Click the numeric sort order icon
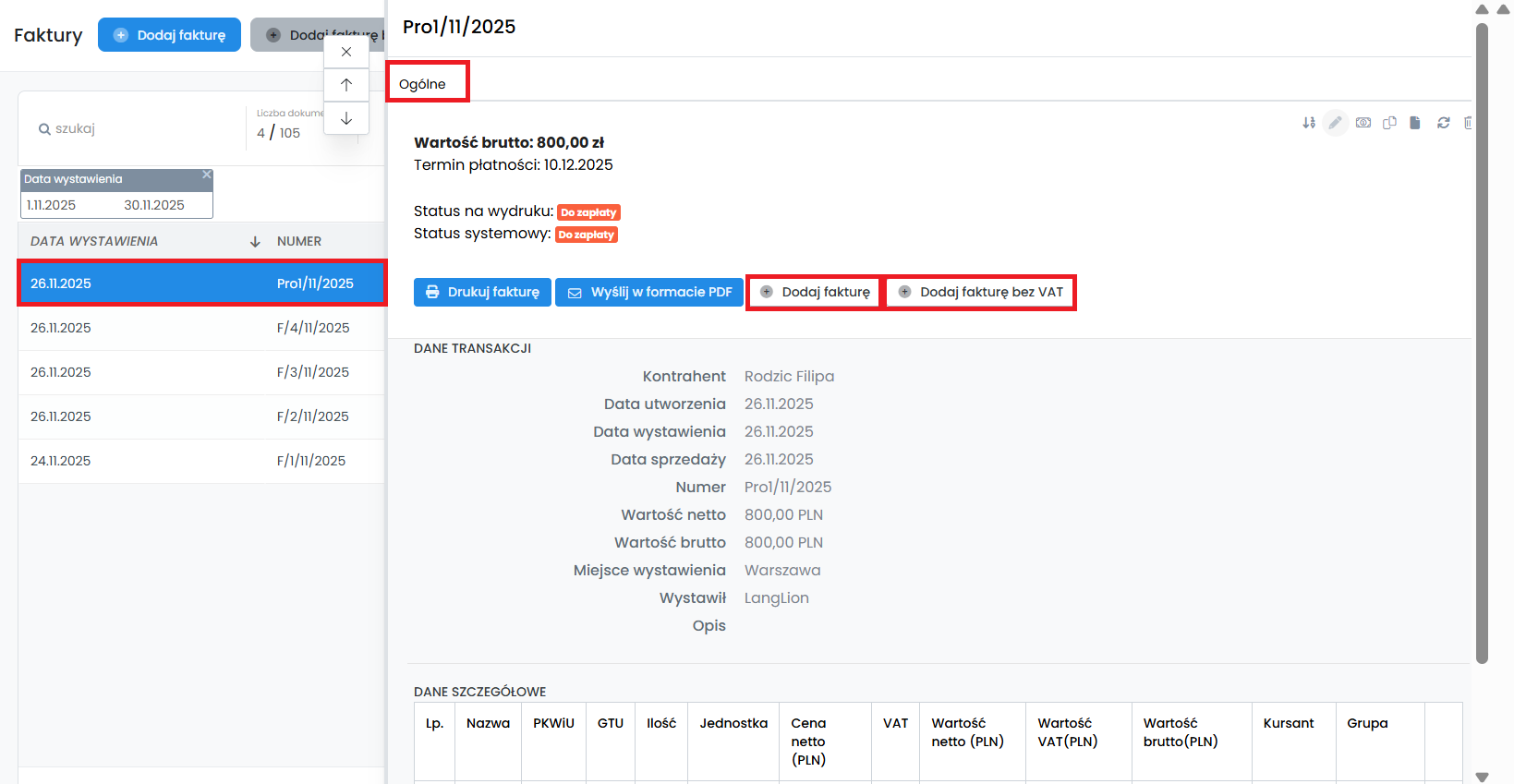 point(1309,123)
